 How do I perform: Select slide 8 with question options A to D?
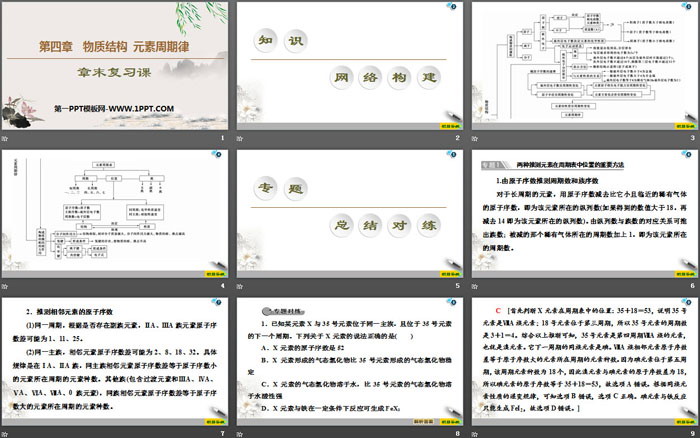coord(350,361)
